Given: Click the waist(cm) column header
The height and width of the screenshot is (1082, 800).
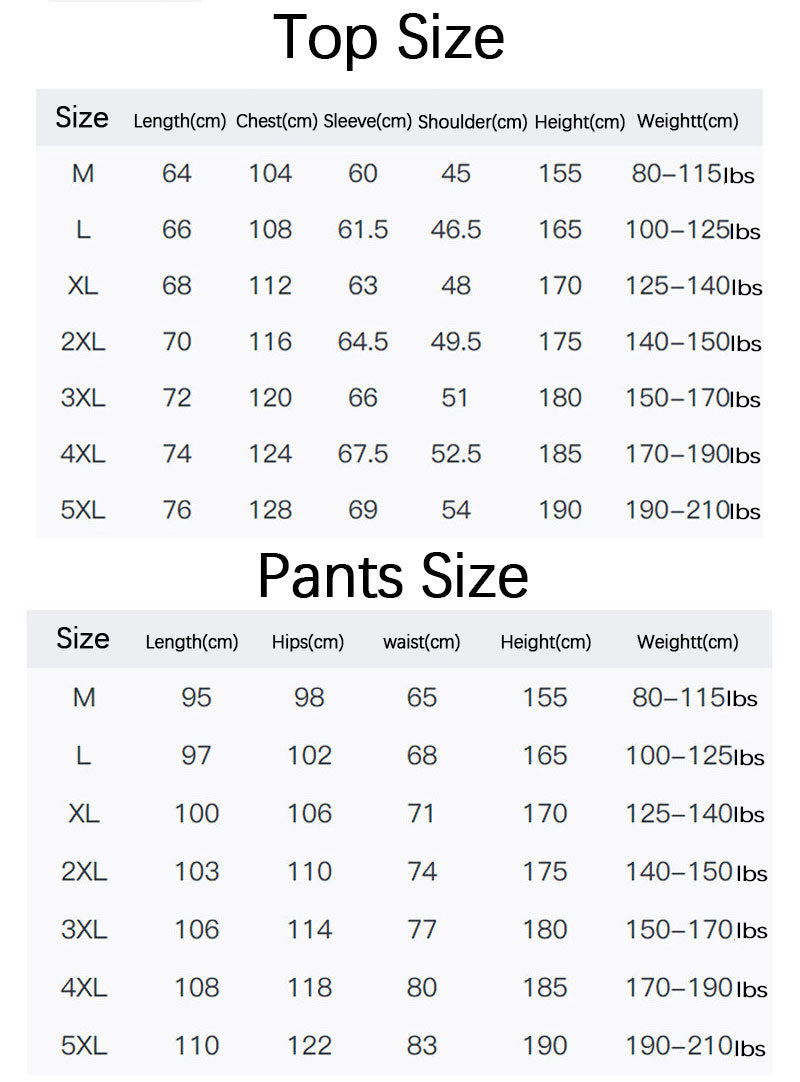Looking at the screenshot, I should (421, 642).
